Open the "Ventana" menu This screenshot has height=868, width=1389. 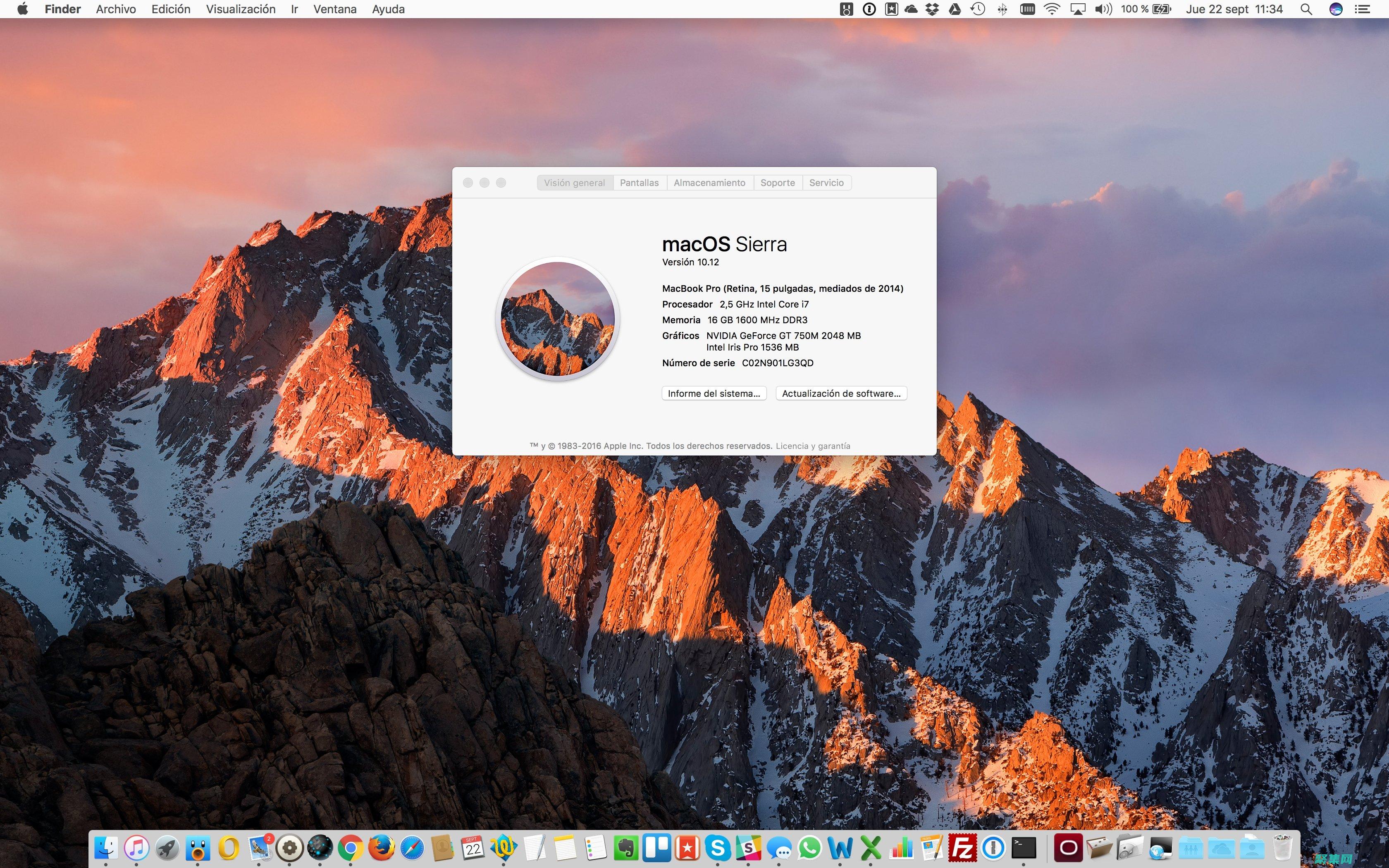click(x=334, y=9)
